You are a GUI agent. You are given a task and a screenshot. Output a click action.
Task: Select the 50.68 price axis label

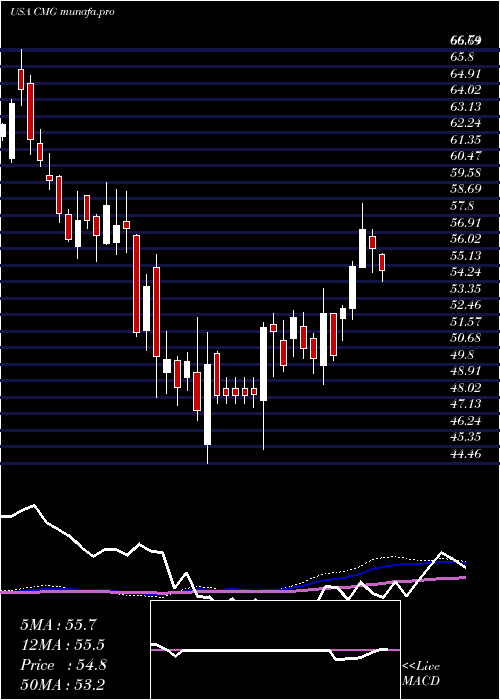point(466,338)
